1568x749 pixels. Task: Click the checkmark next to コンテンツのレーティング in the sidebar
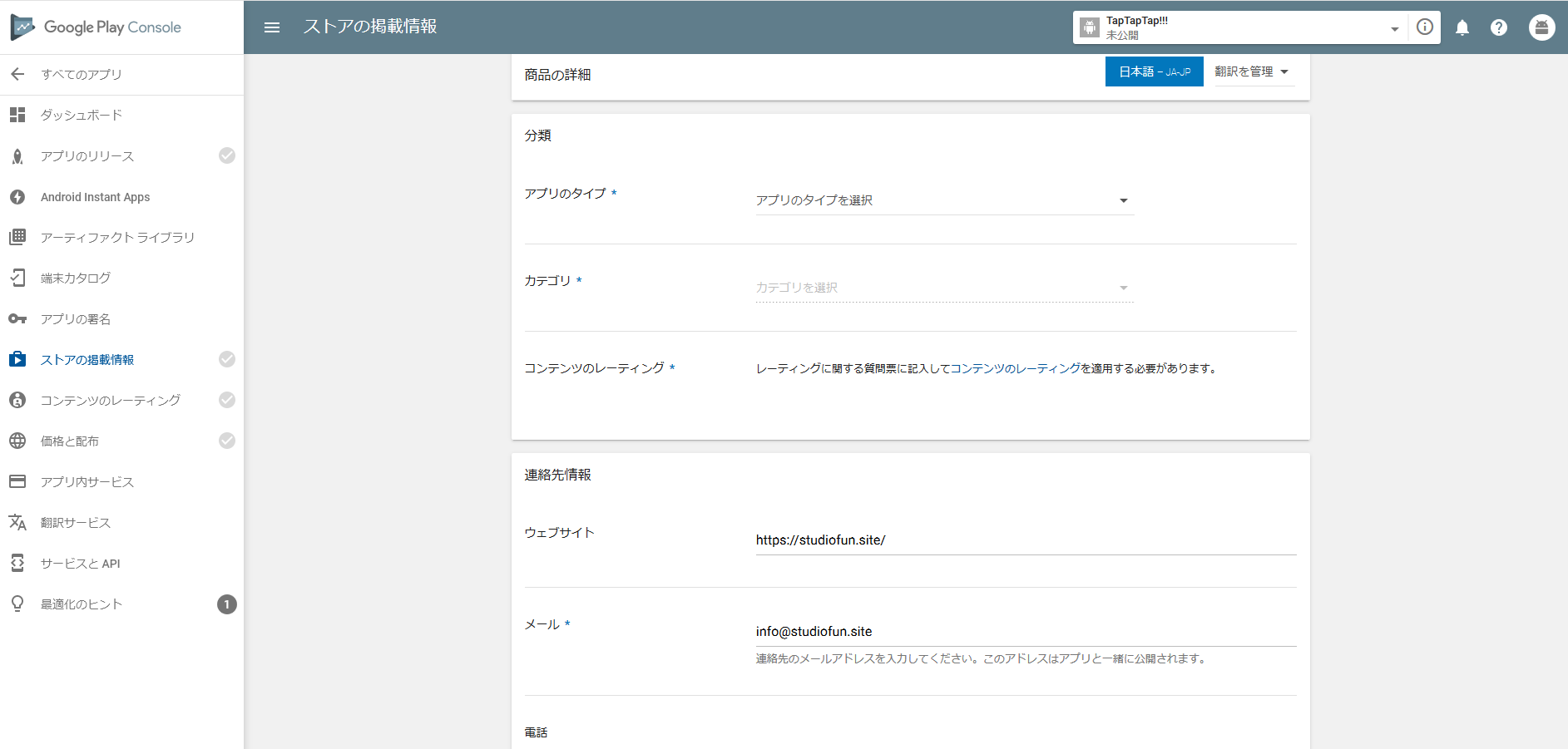tap(227, 400)
